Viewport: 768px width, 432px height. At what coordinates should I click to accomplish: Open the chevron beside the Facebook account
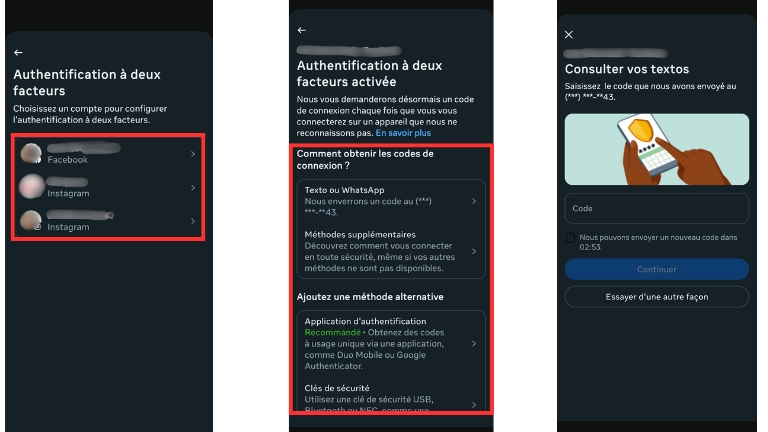tap(192, 154)
